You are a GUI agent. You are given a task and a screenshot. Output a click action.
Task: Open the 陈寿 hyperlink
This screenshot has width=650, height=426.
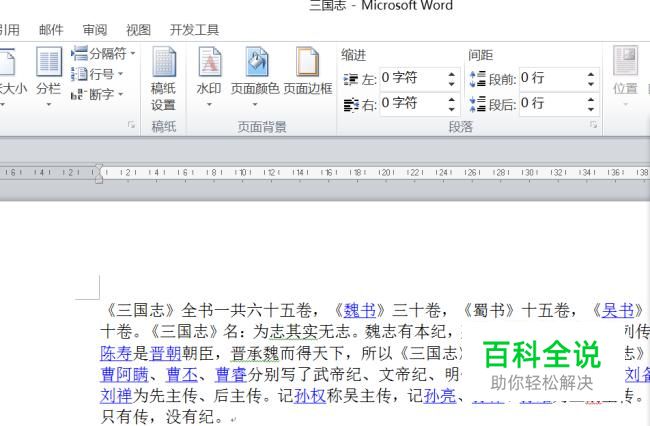click(116, 353)
